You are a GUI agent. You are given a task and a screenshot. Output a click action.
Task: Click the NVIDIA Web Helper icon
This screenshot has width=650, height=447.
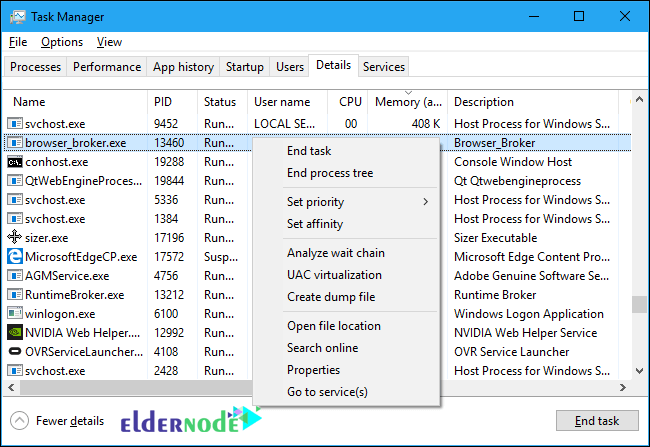pos(15,333)
